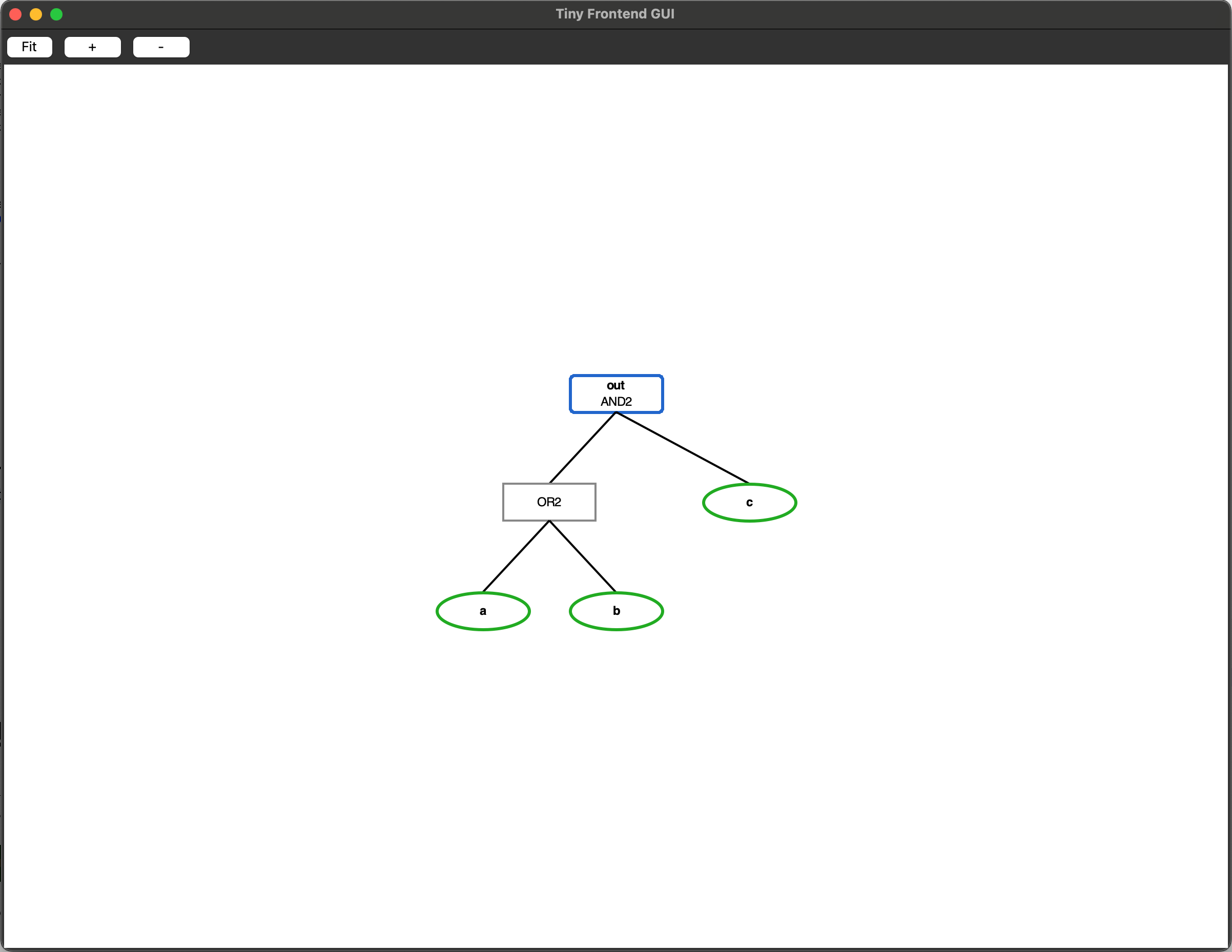Close the Tiny Frontend GUI window
Screen dimensions: 1232x952
[15, 14]
